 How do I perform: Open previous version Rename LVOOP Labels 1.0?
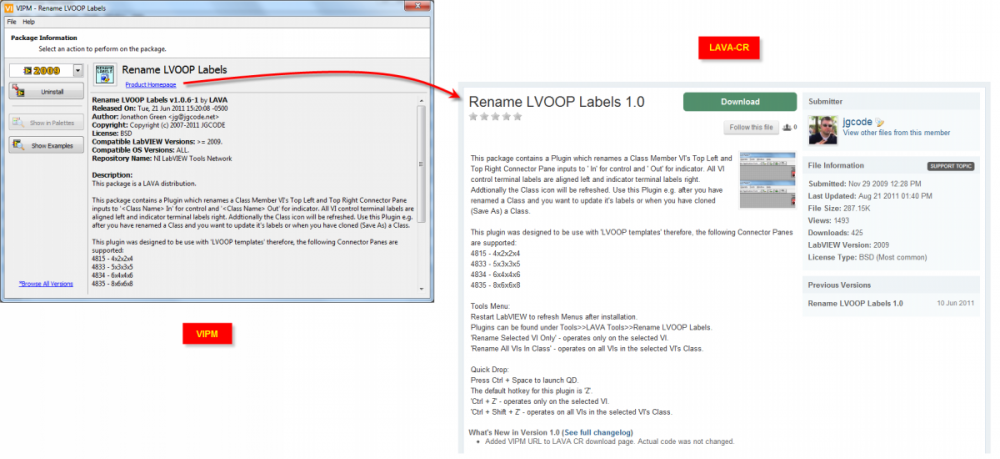click(855, 303)
